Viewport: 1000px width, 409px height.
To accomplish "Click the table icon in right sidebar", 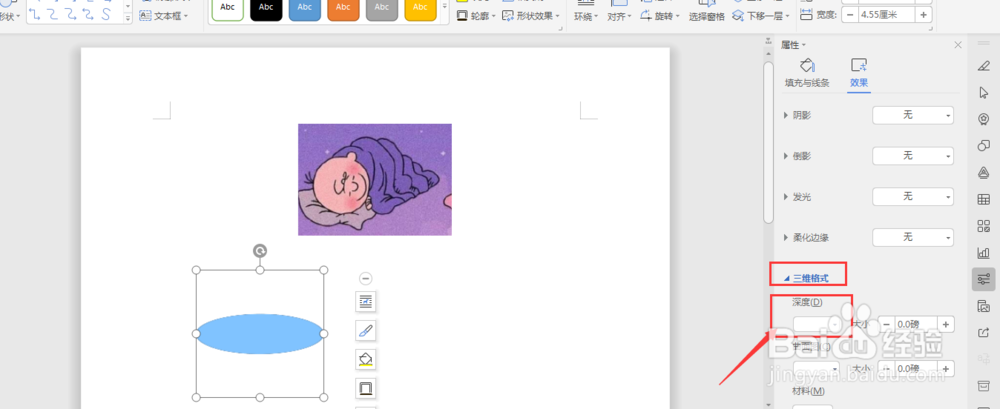I will pos(983,199).
